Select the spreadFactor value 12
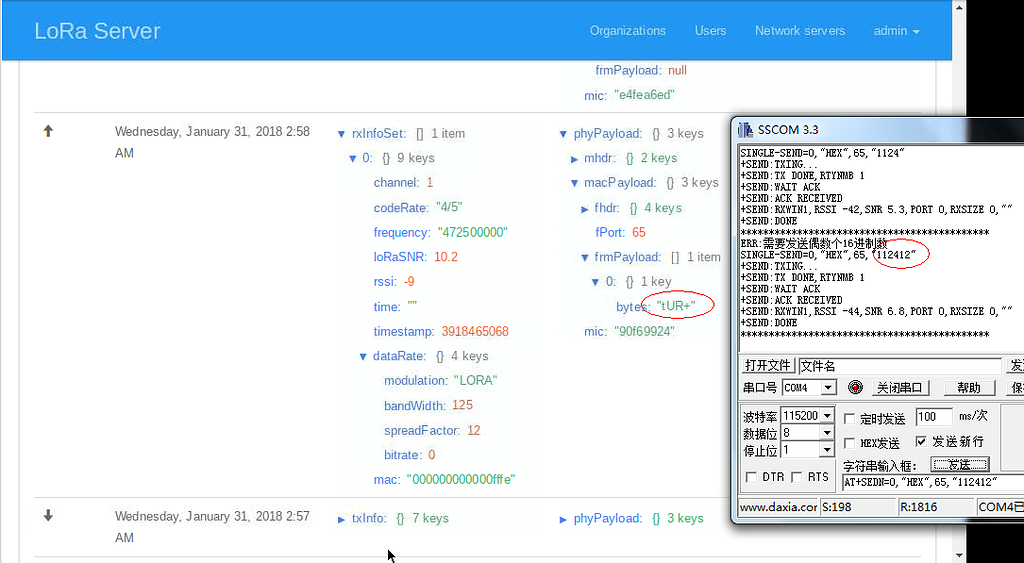 click(x=473, y=431)
